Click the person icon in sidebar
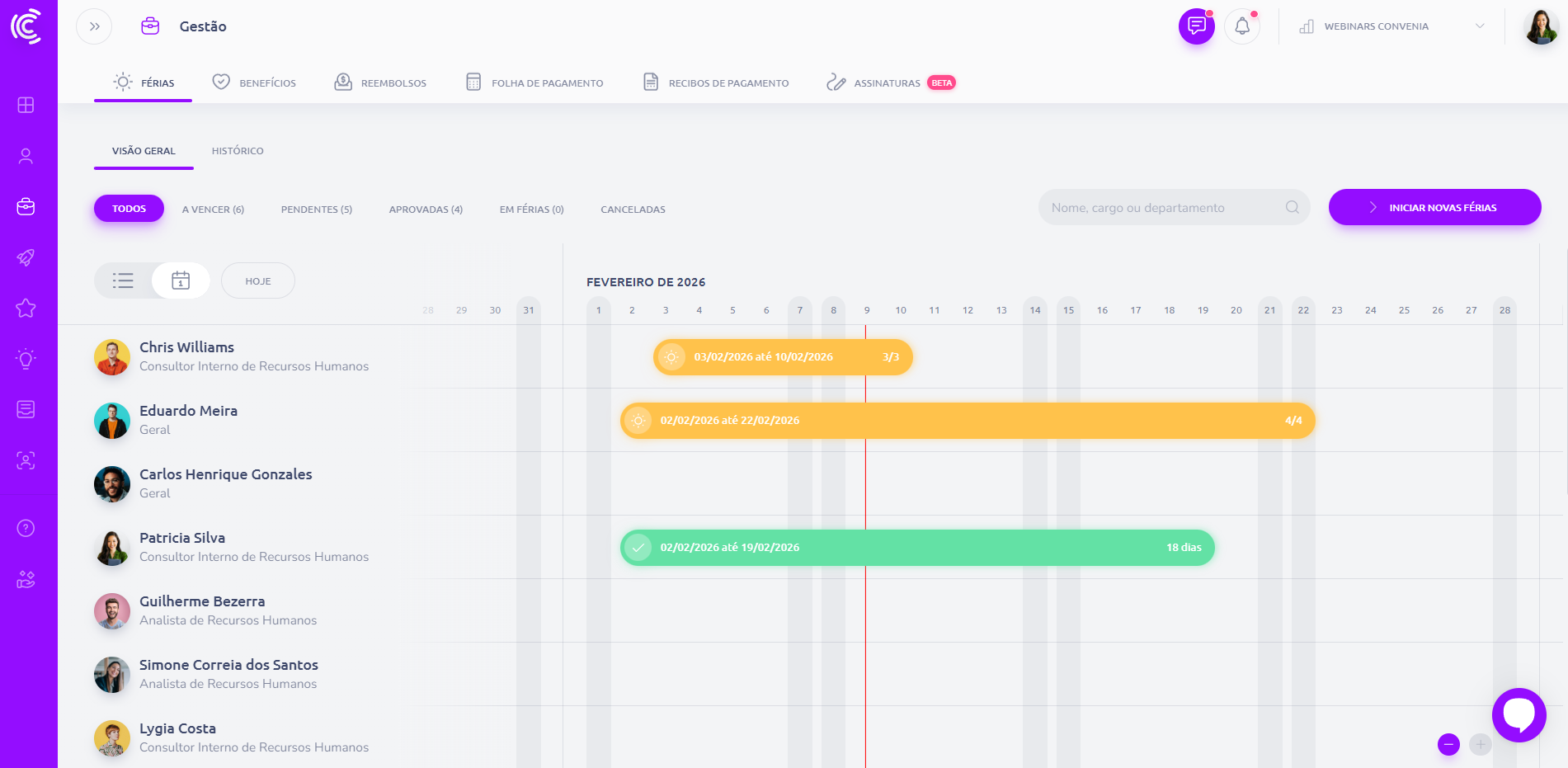Screen dimensions: 1568x768 pyautogui.click(x=26, y=156)
